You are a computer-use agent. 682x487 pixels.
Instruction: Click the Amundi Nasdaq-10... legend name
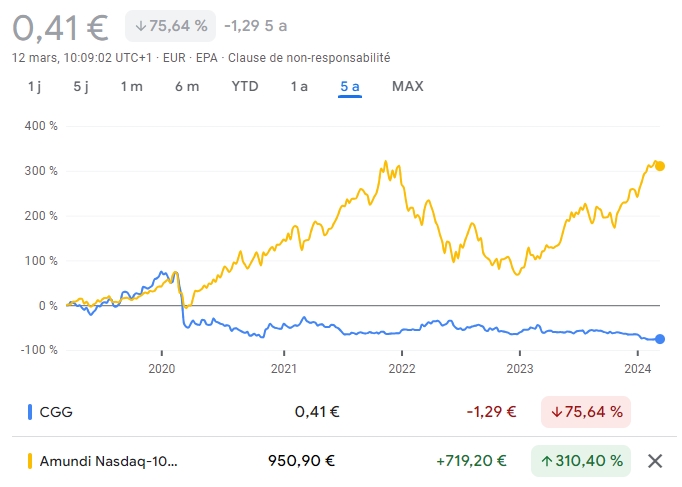click(x=109, y=461)
